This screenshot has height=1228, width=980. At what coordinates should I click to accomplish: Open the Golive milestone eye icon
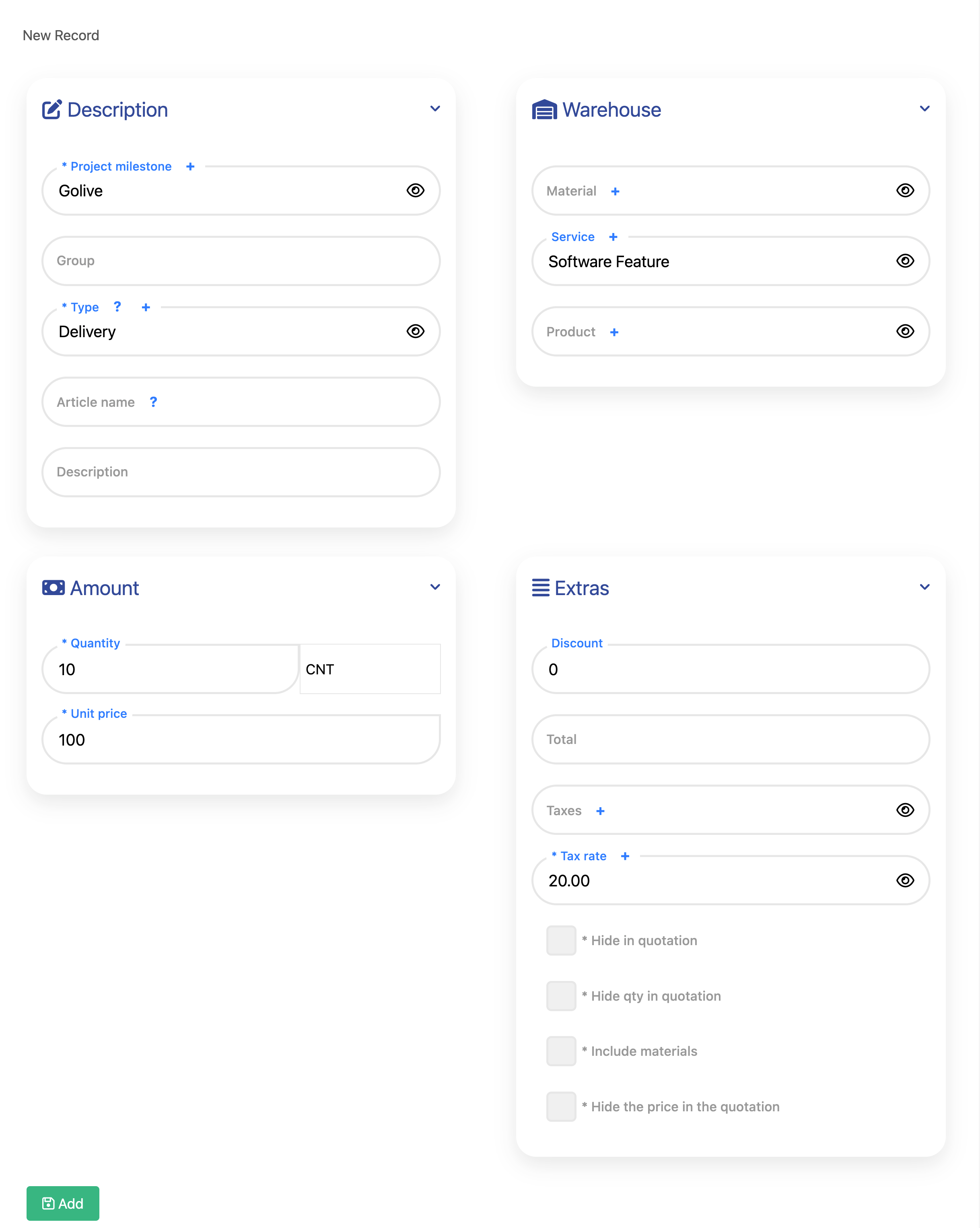pos(415,190)
